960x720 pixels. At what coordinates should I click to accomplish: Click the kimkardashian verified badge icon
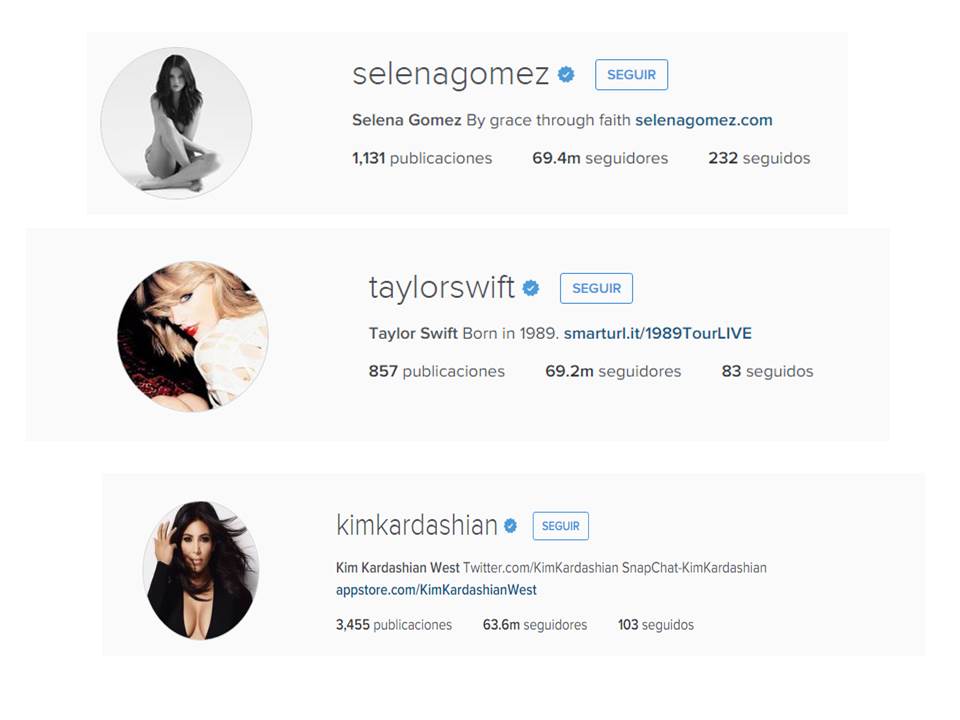point(511,525)
